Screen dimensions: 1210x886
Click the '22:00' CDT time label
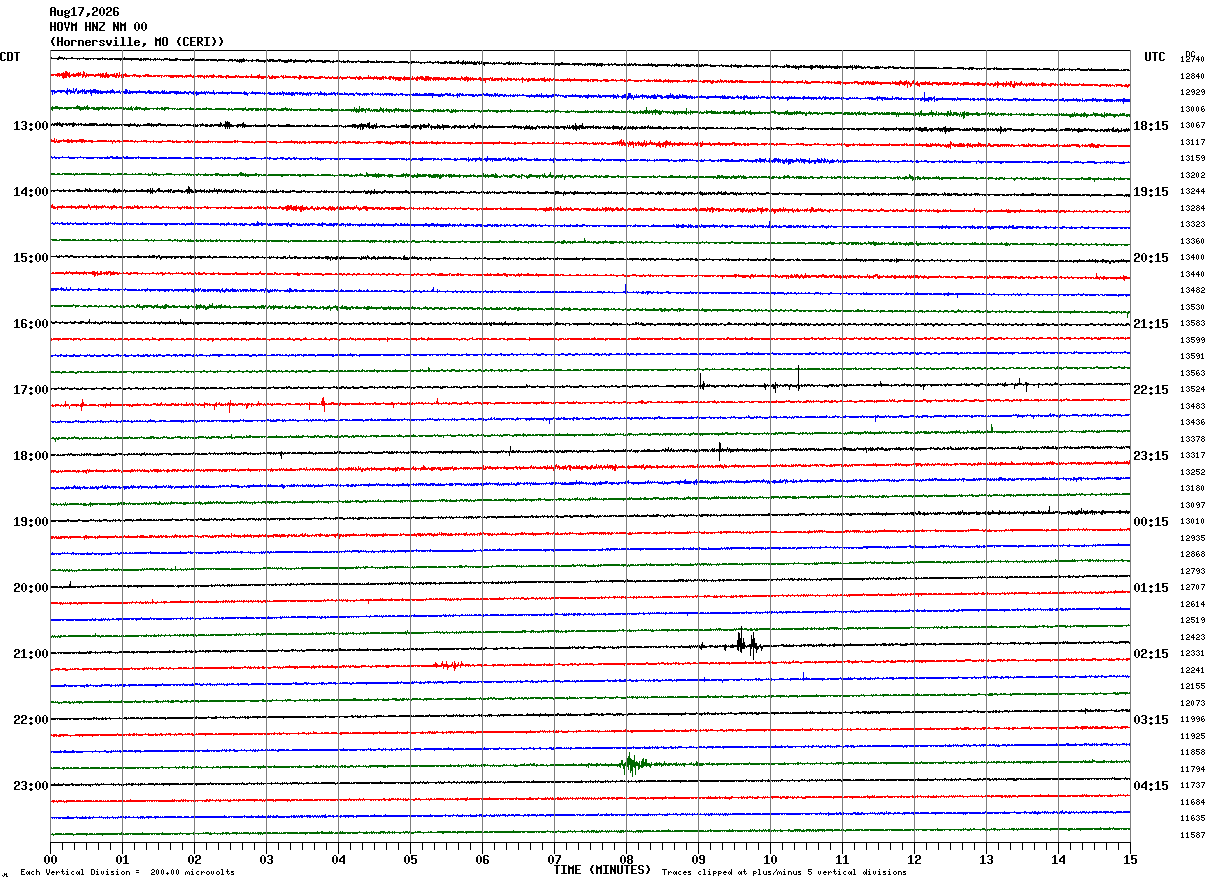coord(31,720)
